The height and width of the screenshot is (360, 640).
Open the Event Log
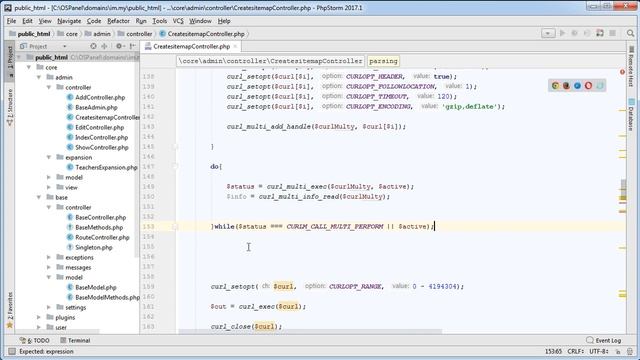[604, 340]
